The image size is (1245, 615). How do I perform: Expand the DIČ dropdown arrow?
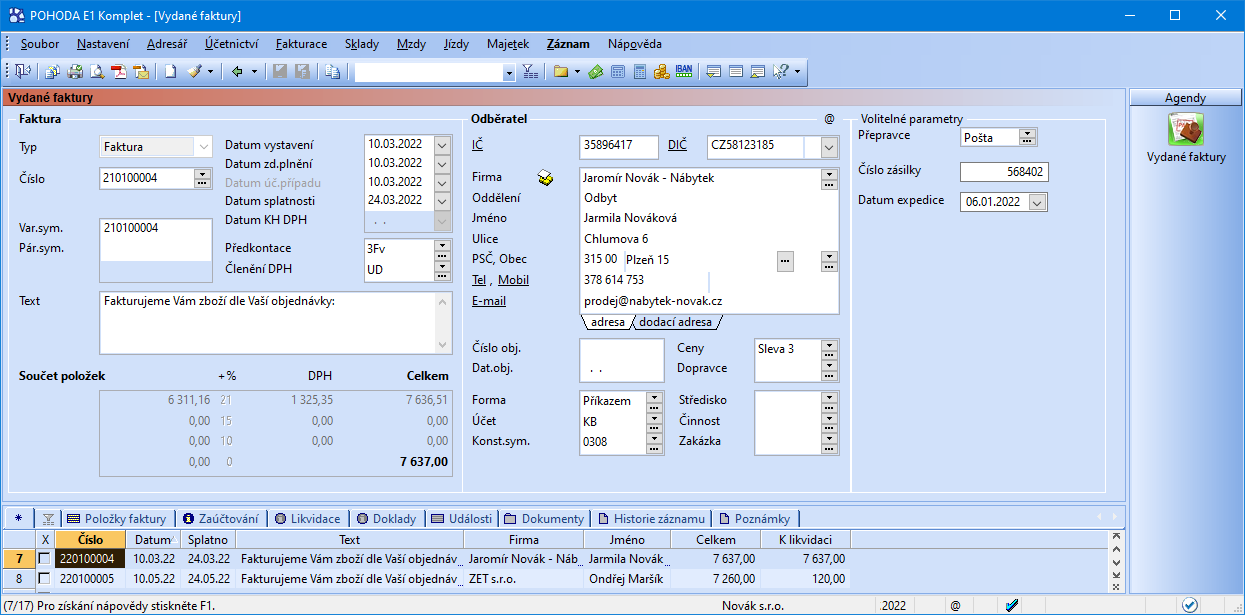(829, 148)
